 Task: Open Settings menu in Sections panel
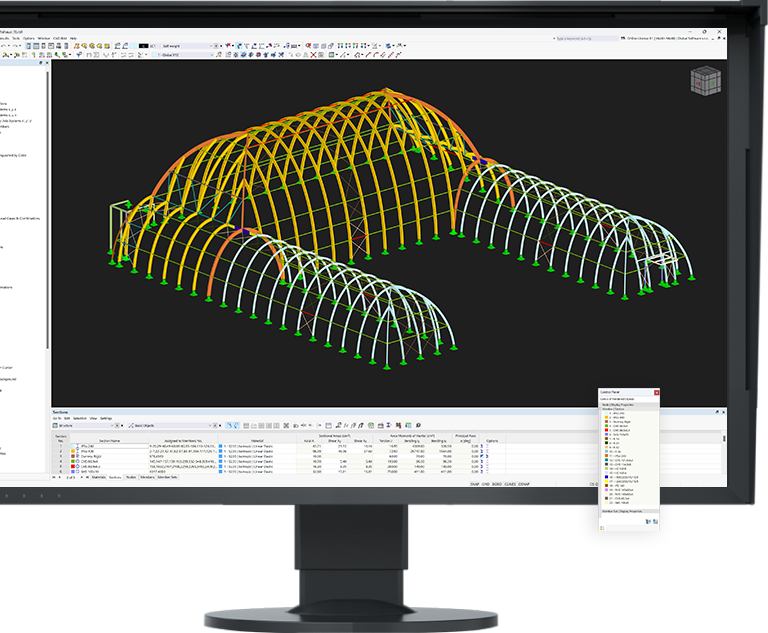[x=106, y=418]
